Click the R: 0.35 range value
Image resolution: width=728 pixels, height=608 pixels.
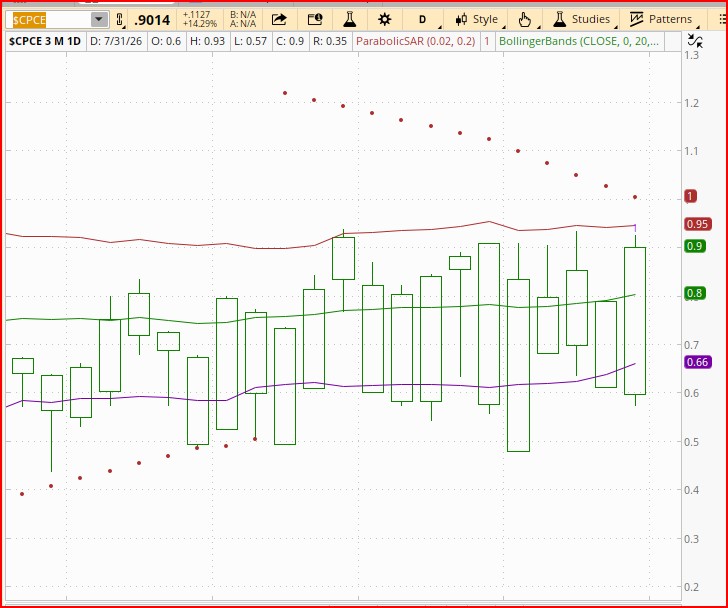[x=330, y=41]
